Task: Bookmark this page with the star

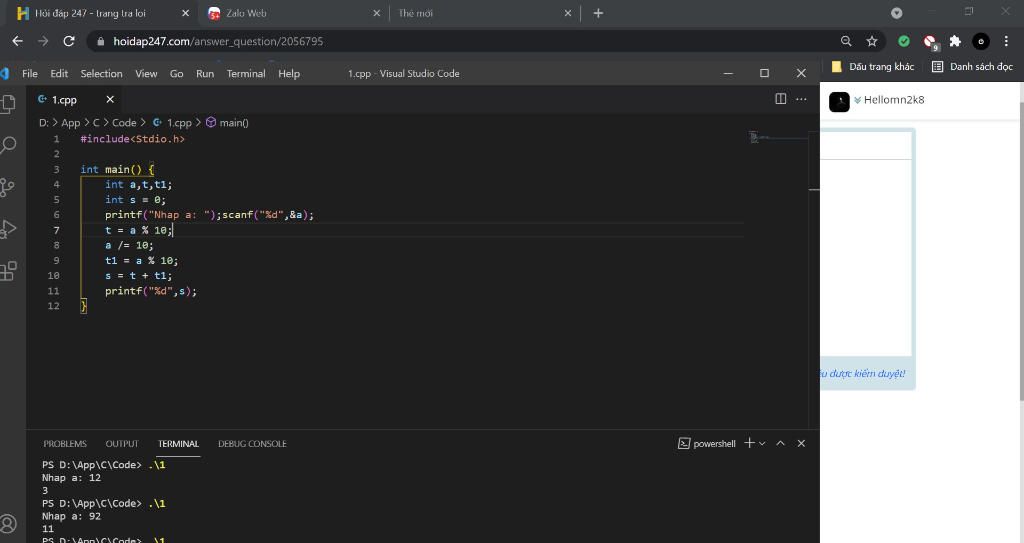Action: [x=872, y=41]
